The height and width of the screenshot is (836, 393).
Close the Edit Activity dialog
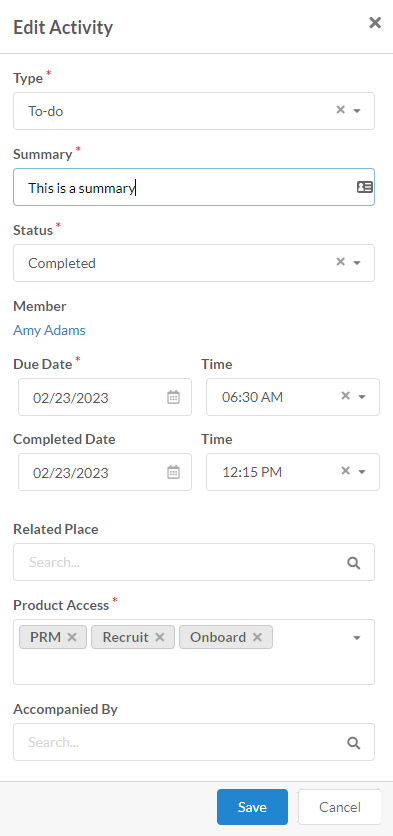(375, 22)
